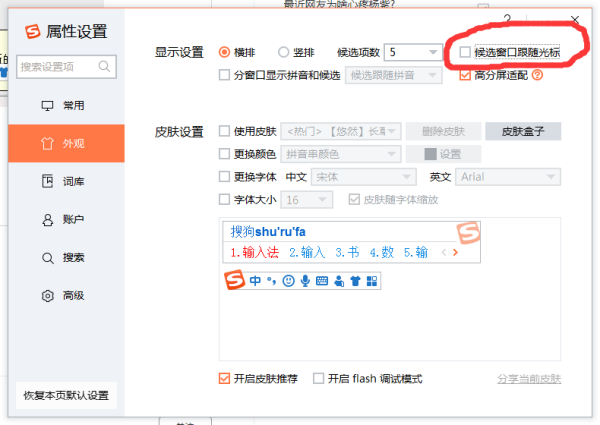
Task: Click the account person icon on preview toolbar
Action: tap(339, 281)
